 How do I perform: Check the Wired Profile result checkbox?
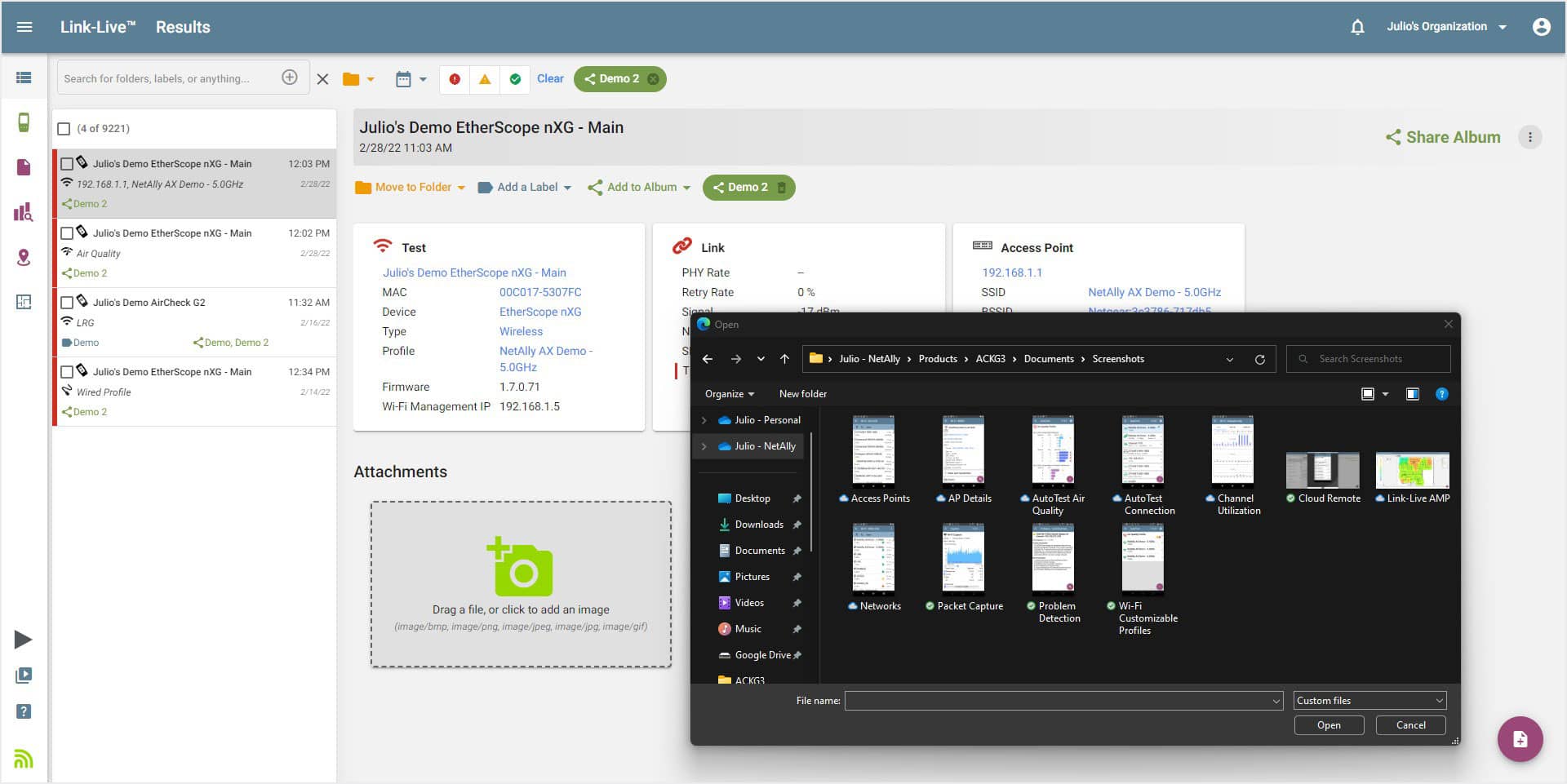pos(67,372)
